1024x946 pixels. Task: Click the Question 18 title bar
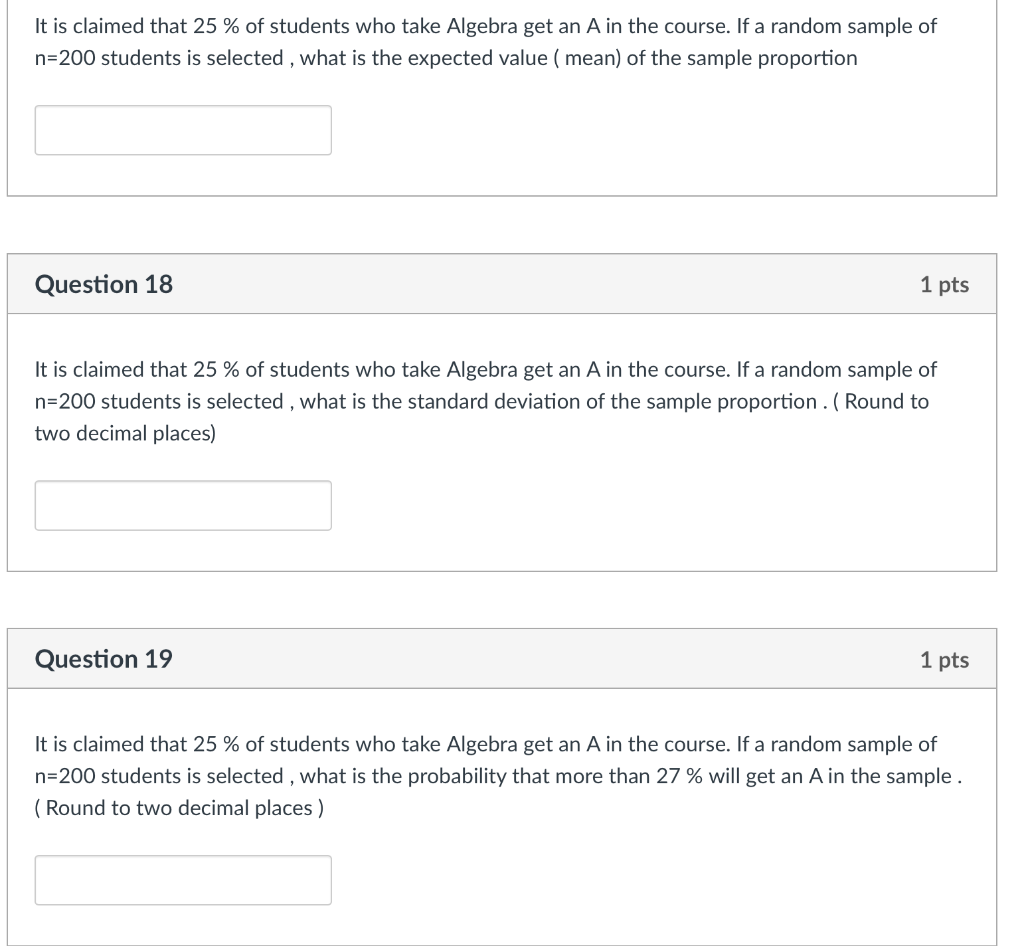pos(500,284)
